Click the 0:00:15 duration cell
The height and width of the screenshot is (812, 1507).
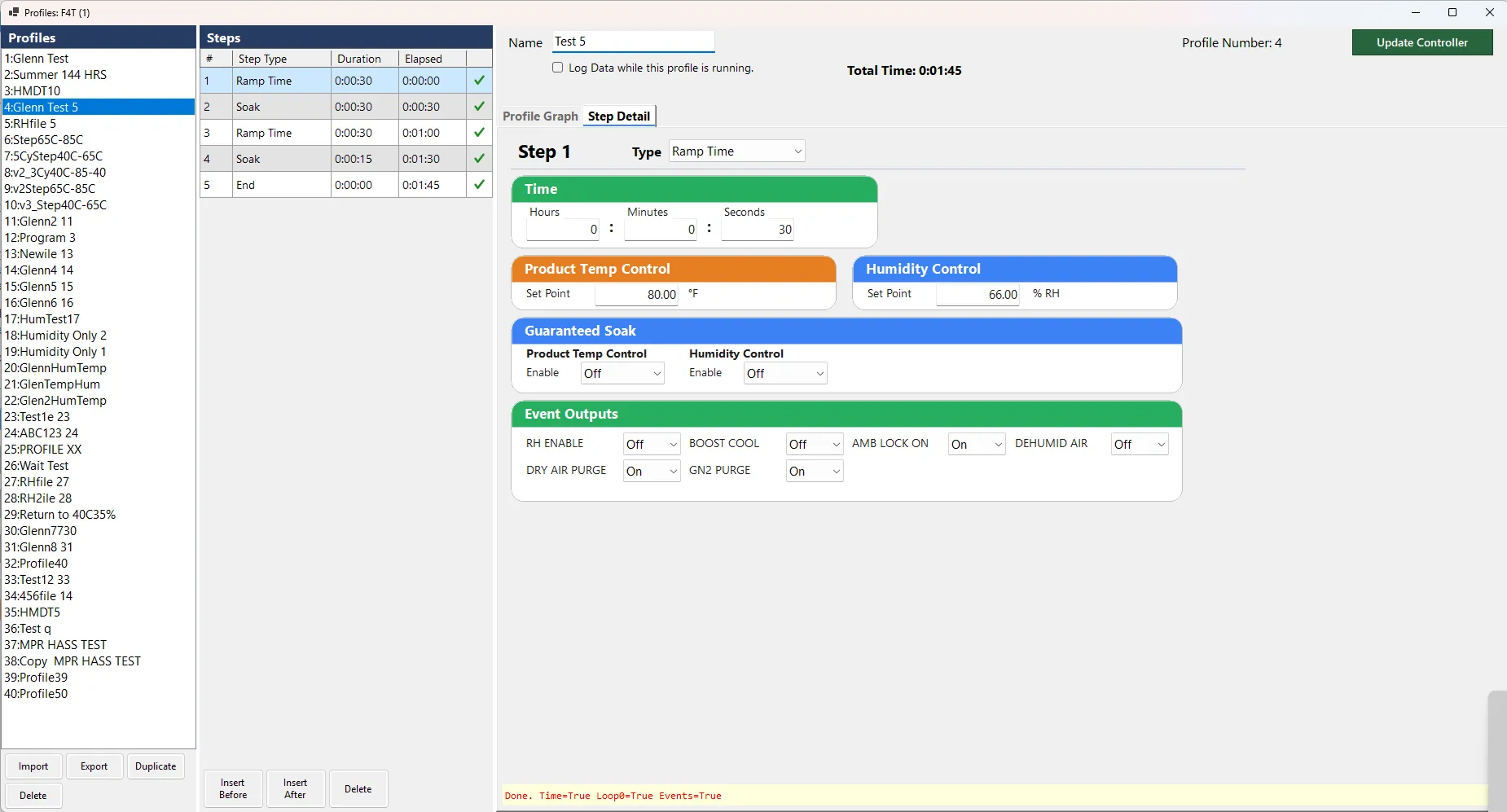pos(365,158)
